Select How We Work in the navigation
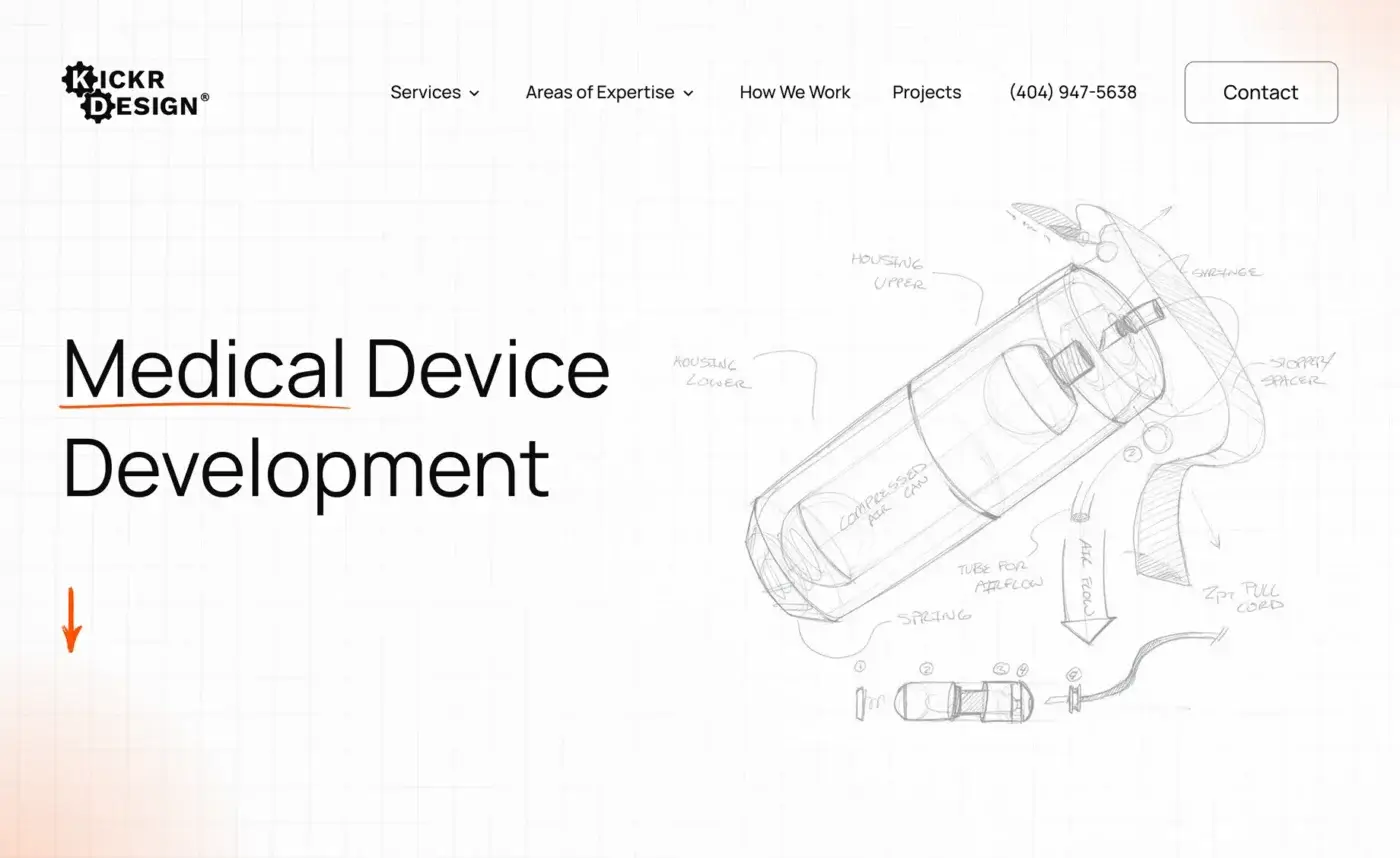Viewport: 1400px width, 858px height. 794,92
